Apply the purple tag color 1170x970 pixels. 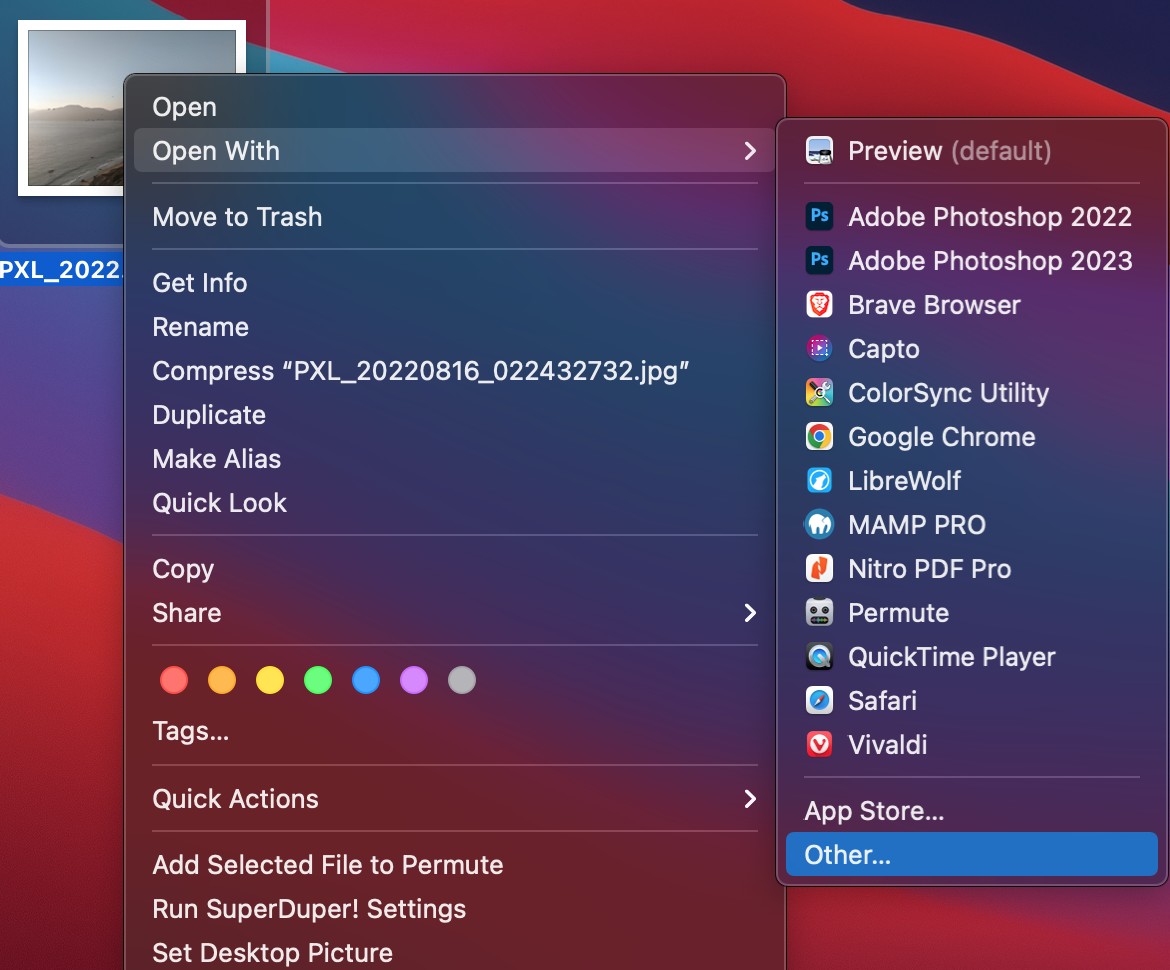pyautogui.click(x=414, y=680)
